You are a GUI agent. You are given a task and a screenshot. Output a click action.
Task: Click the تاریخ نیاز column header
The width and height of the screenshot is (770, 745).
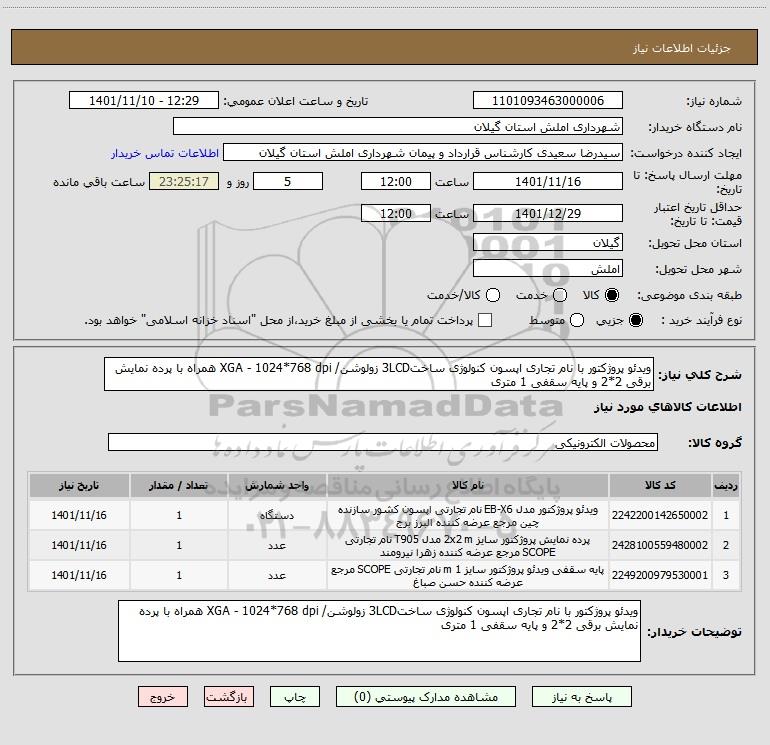pyautogui.click(x=79, y=485)
